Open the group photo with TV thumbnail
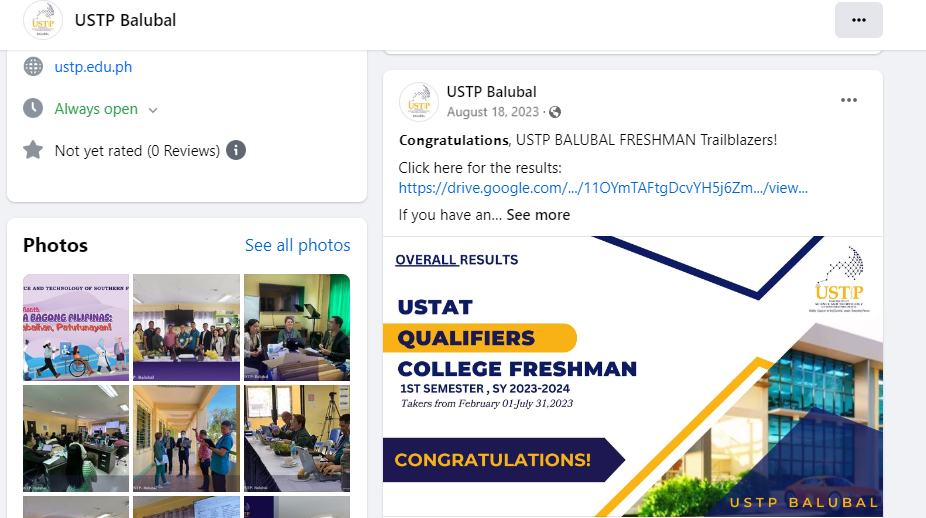This screenshot has height=518, width=926. pyautogui.click(x=187, y=327)
